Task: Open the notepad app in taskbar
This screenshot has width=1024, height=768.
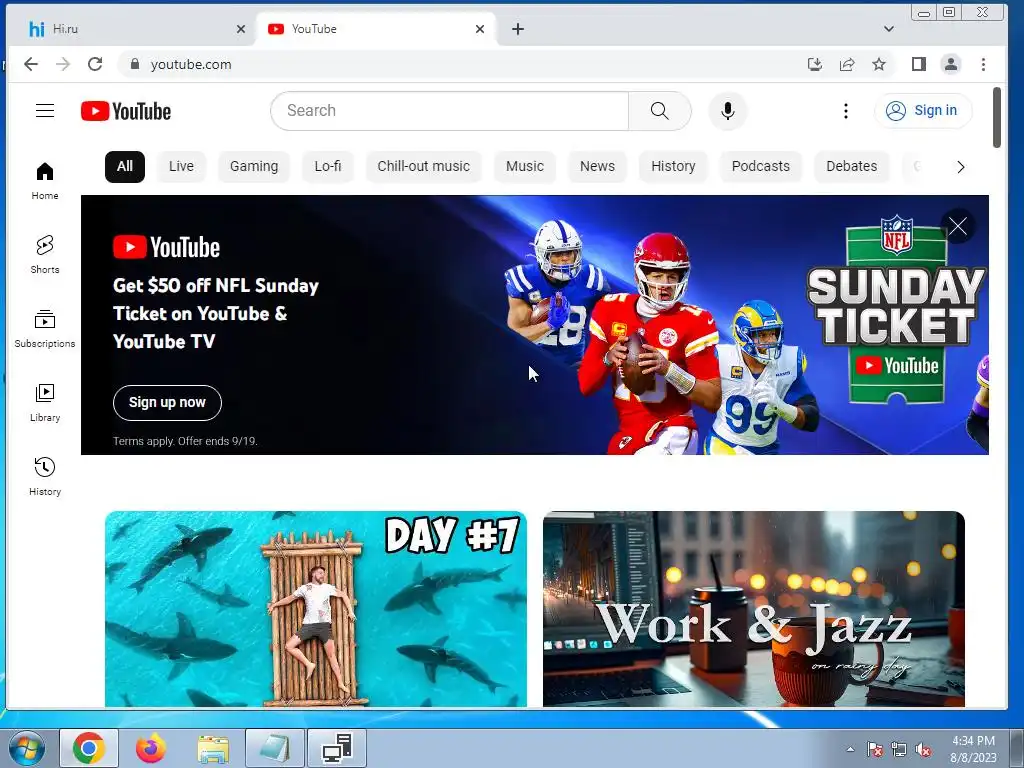Action: coord(275,748)
